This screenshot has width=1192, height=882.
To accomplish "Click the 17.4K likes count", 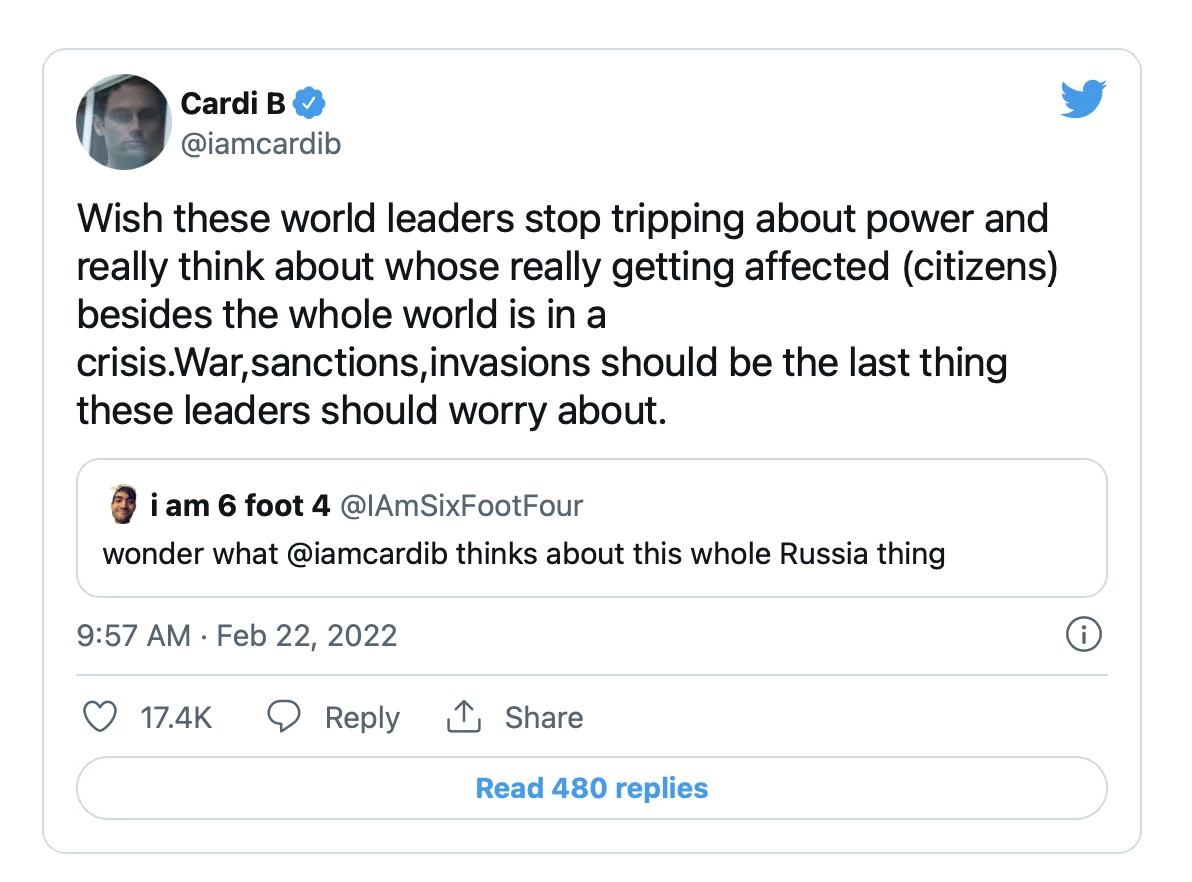I will click(x=176, y=717).
